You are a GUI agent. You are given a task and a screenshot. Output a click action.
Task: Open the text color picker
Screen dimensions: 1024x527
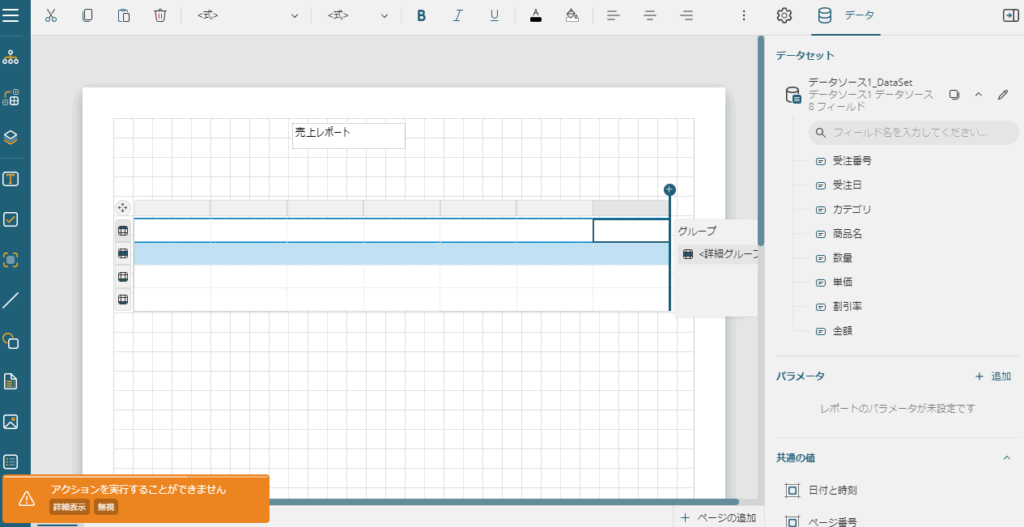(x=536, y=16)
